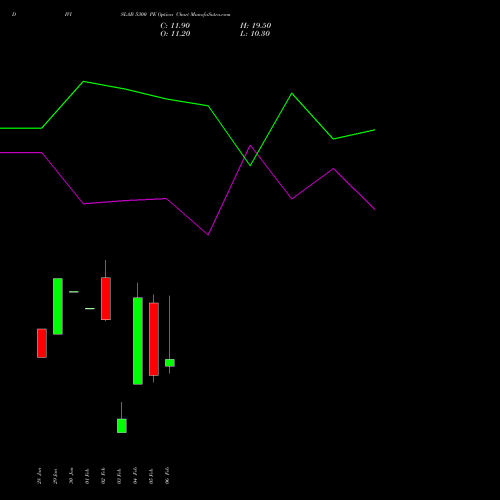Click the tall green candlestick for 04 Feb

tap(138, 341)
